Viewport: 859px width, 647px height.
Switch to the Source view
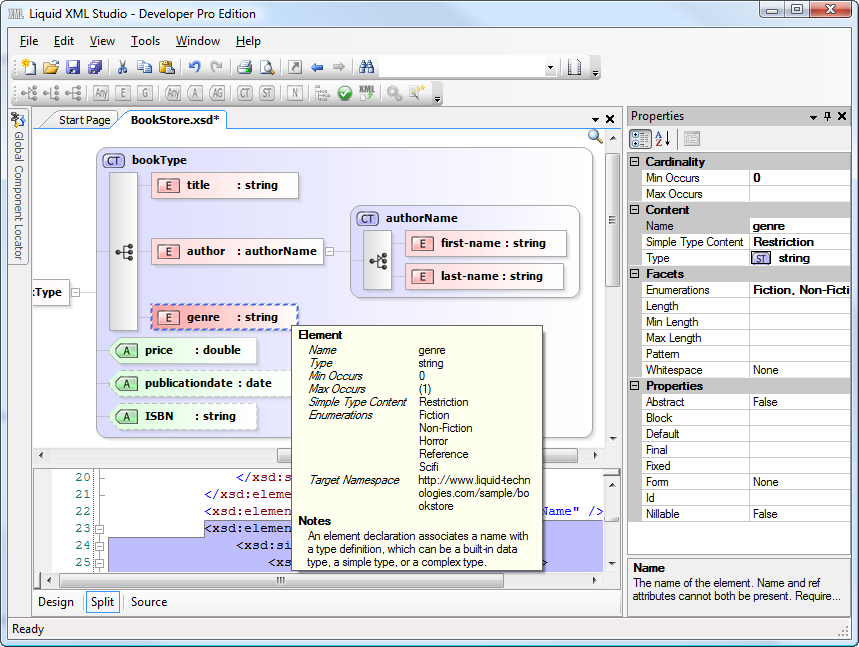point(149,602)
